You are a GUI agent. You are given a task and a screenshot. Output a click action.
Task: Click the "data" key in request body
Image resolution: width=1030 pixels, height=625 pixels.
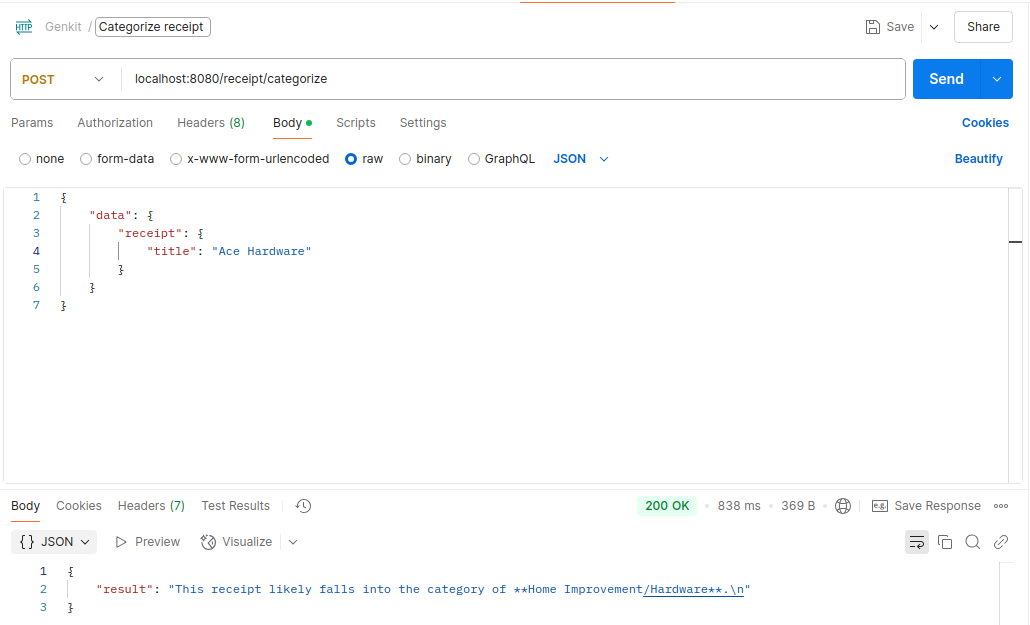pos(111,216)
